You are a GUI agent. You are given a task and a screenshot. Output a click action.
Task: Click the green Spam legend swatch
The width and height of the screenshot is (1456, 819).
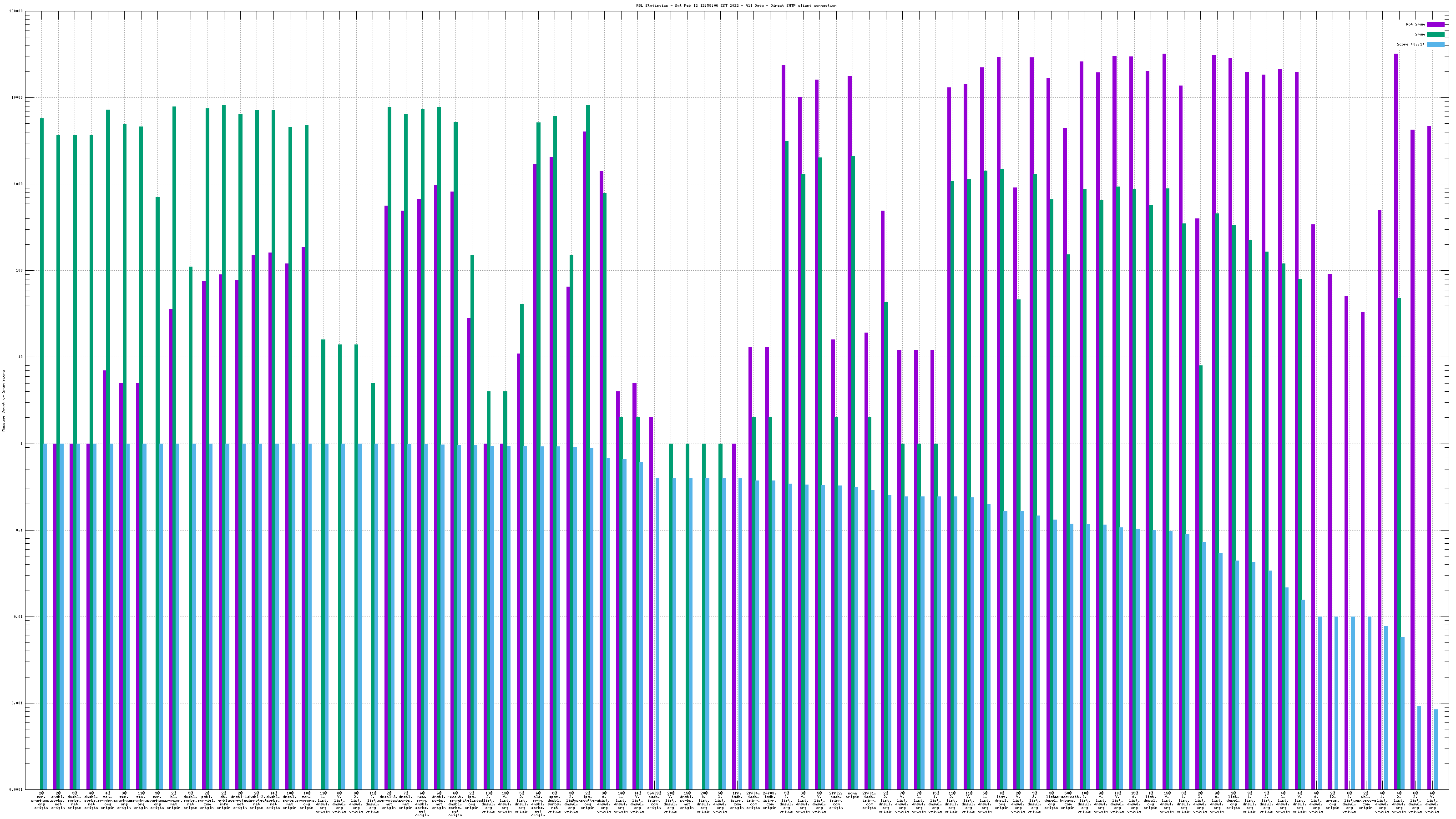1436,35
